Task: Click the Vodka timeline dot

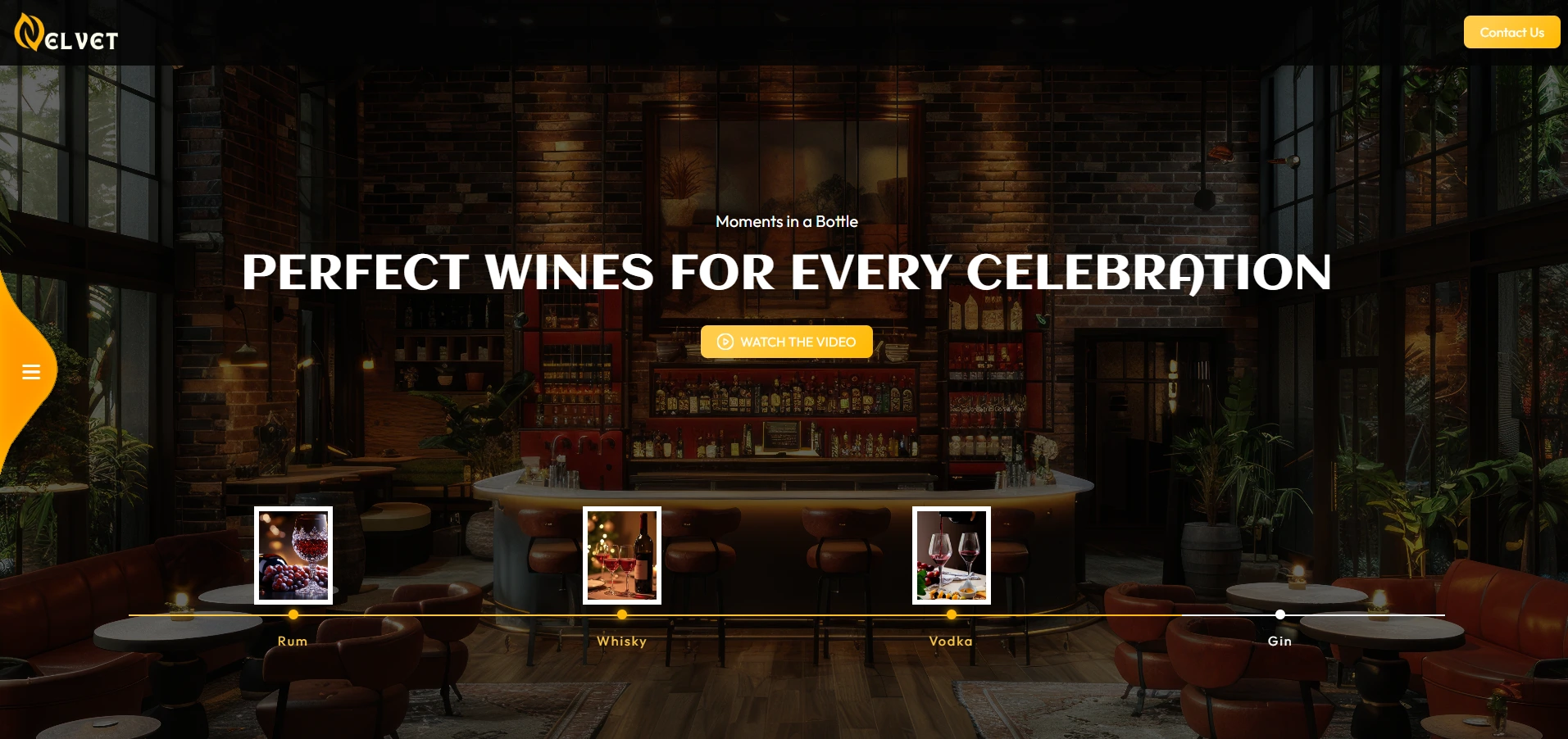Action: coord(952,614)
